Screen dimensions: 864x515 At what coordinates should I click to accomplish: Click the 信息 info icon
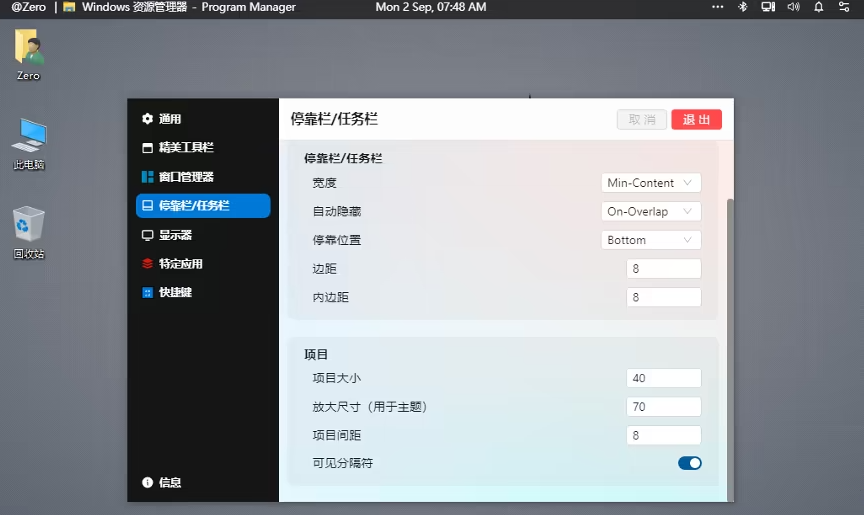point(148,482)
